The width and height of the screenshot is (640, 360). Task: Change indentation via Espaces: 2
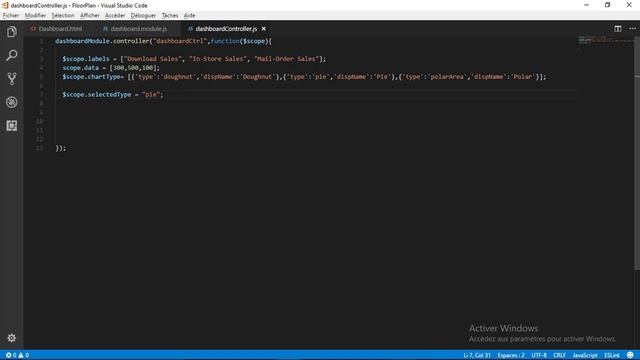click(511, 355)
